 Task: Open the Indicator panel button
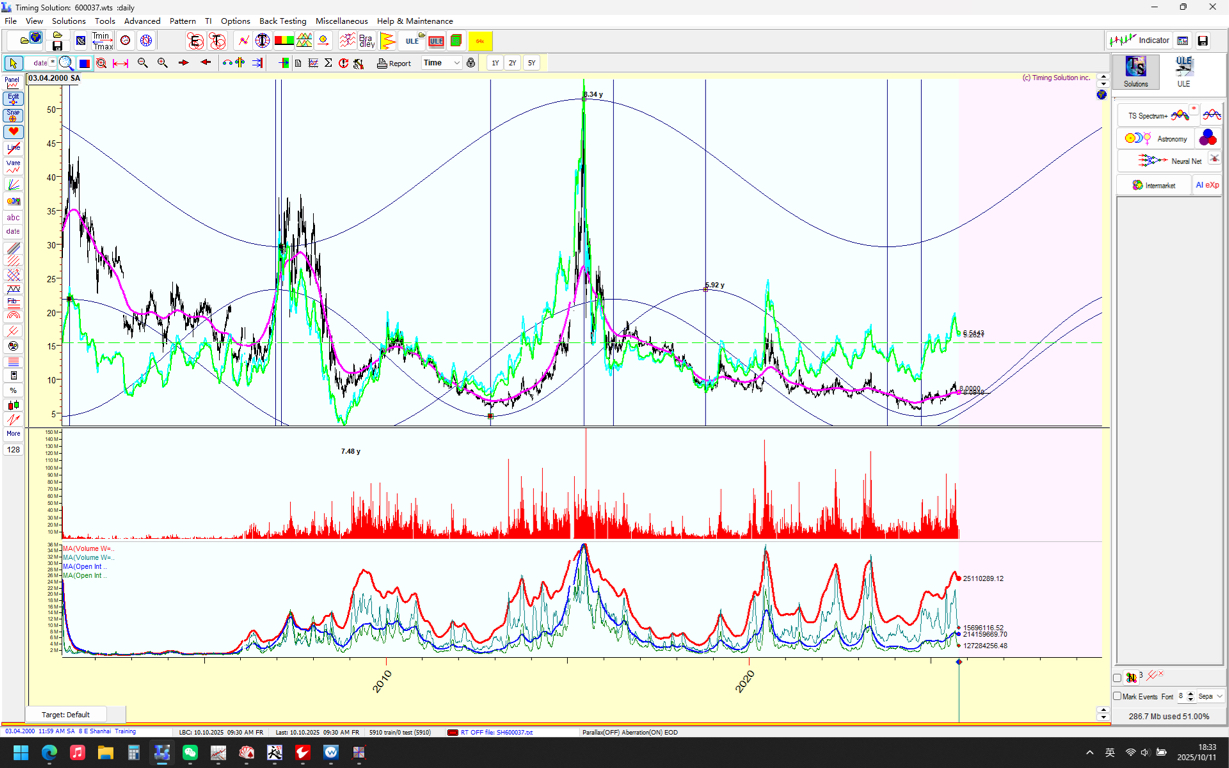pyautogui.click(x=1140, y=40)
